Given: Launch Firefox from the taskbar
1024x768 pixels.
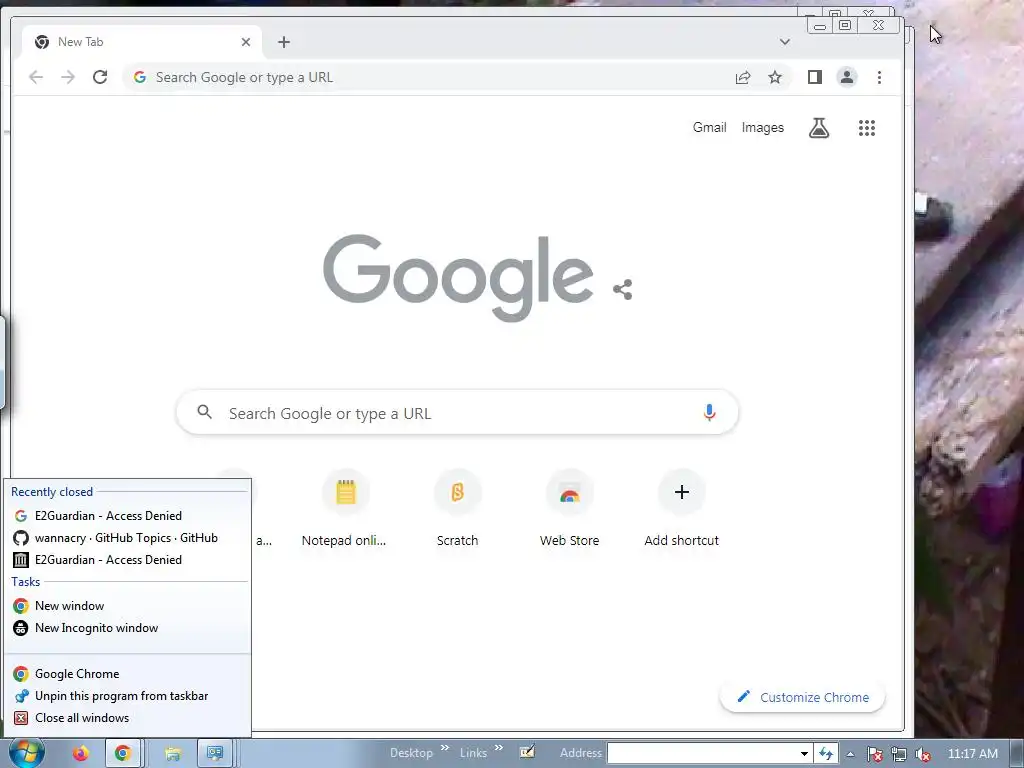Looking at the screenshot, I should point(80,754).
